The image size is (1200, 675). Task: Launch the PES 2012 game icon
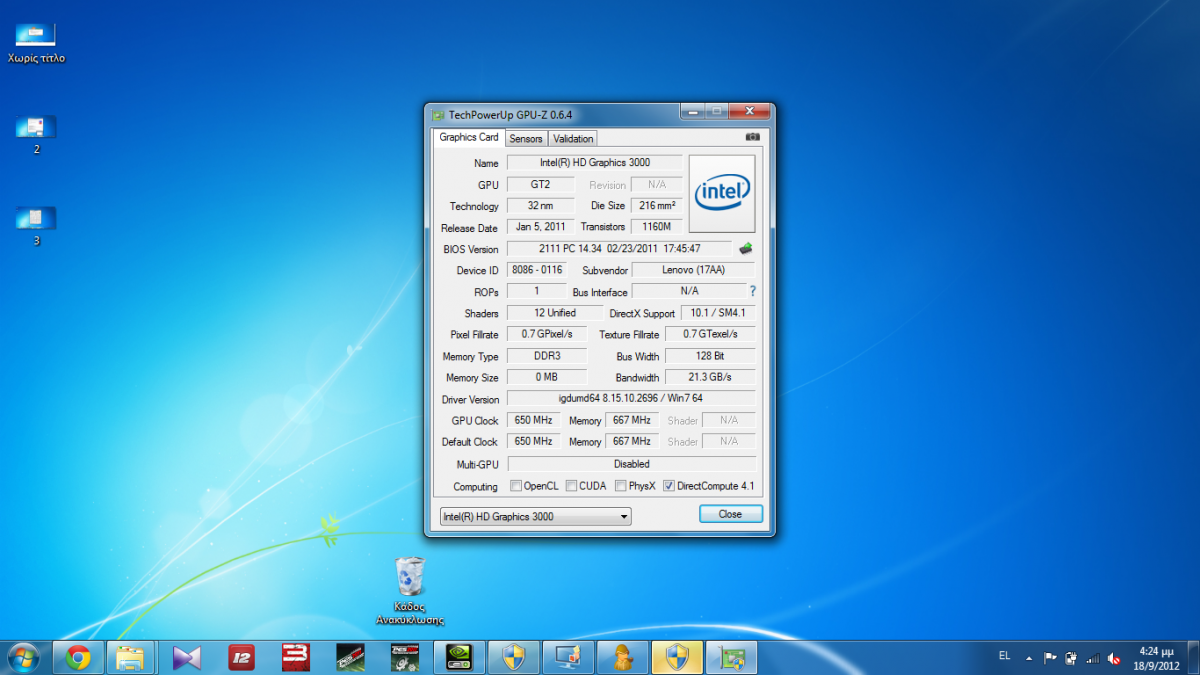(x=350, y=657)
